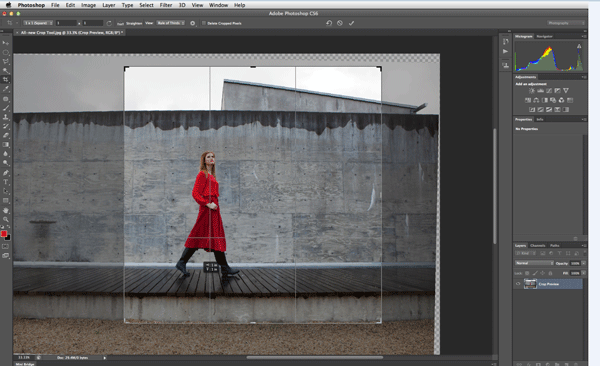
Task: Open the Rule of Thirds overlay dropdown
Action: (x=171, y=23)
